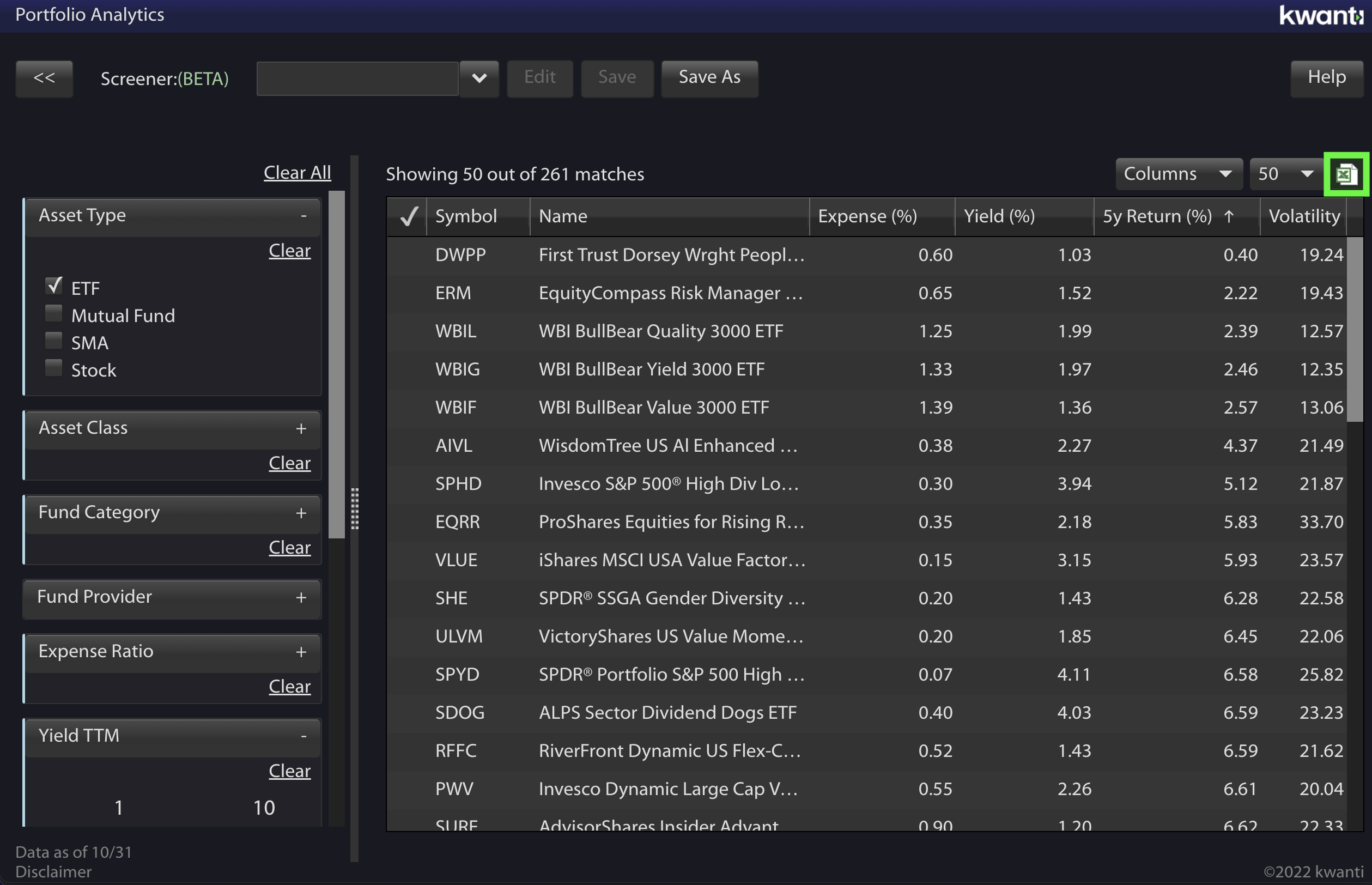Click WBI BullBear Quality 3000 ETF name

[661, 331]
